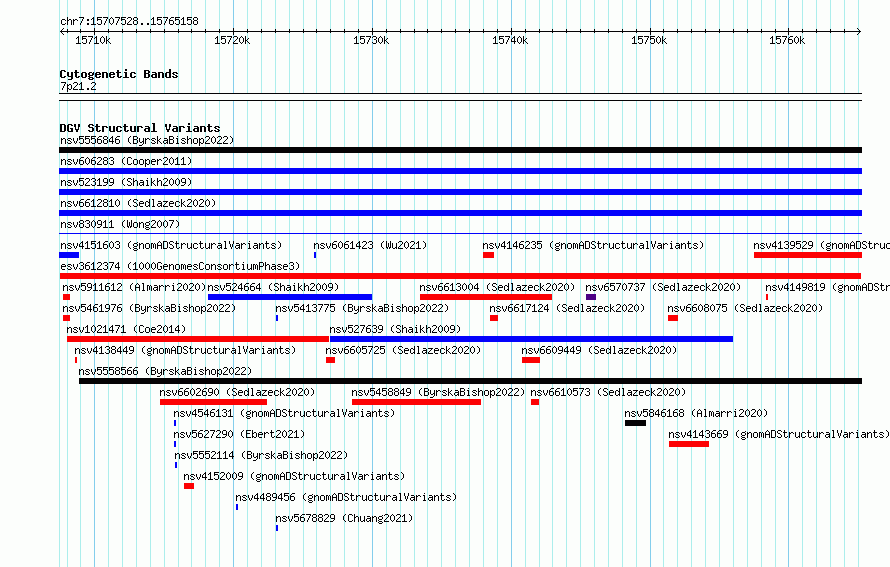Screen dimensions: 890x567
Task: Click nsv6605725 (Sedlazeck2020) label
Action: pyautogui.click(x=403, y=350)
